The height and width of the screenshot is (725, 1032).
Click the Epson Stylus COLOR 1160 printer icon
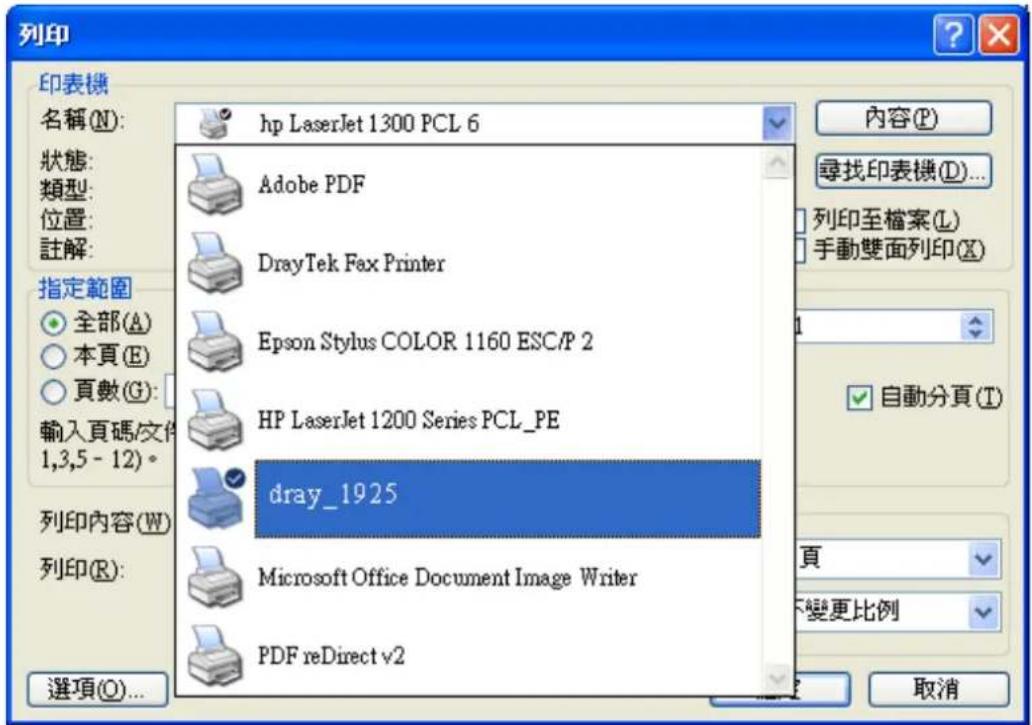[x=215, y=341]
